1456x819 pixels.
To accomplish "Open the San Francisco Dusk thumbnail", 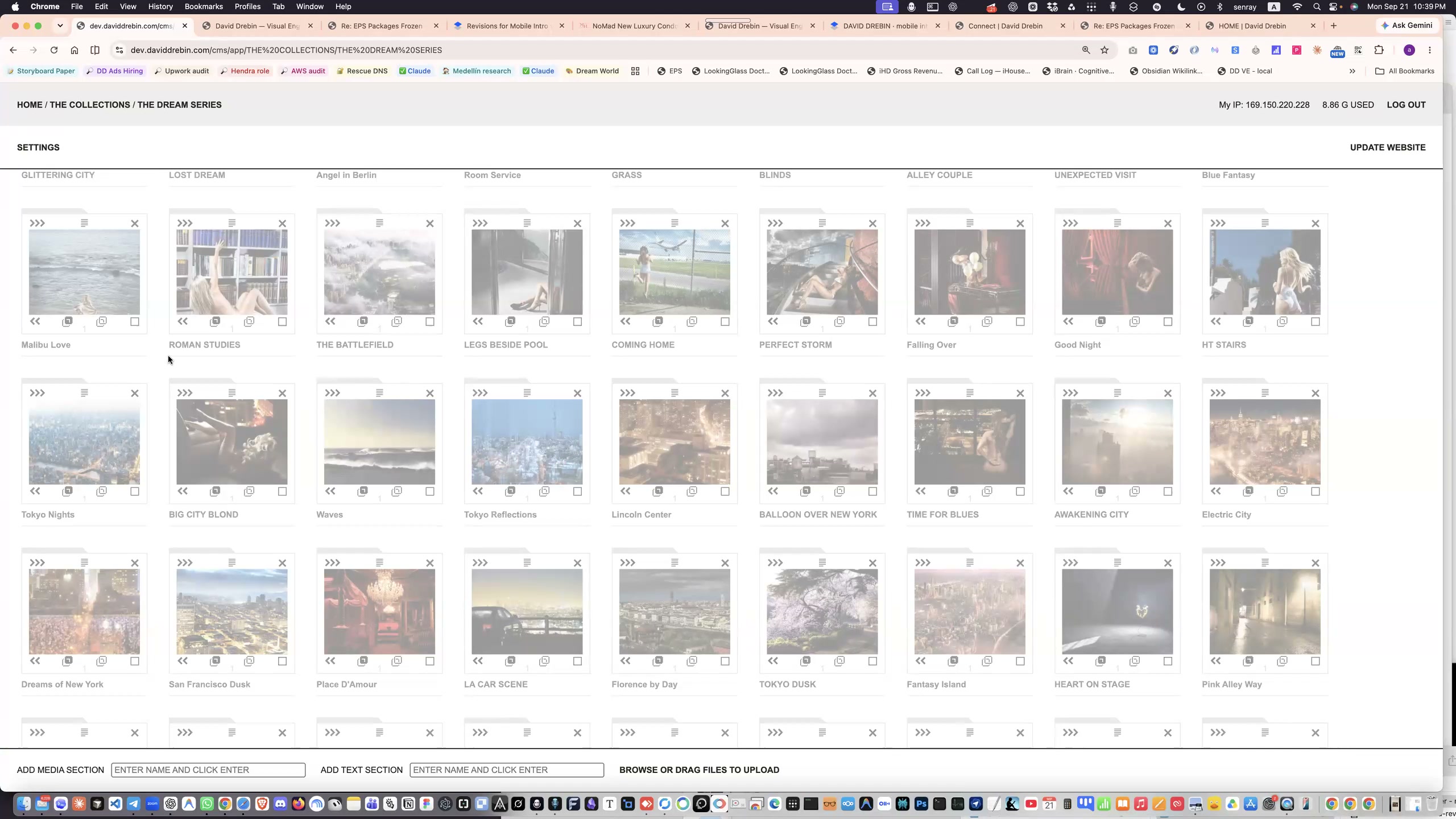I will click(231, 611).
